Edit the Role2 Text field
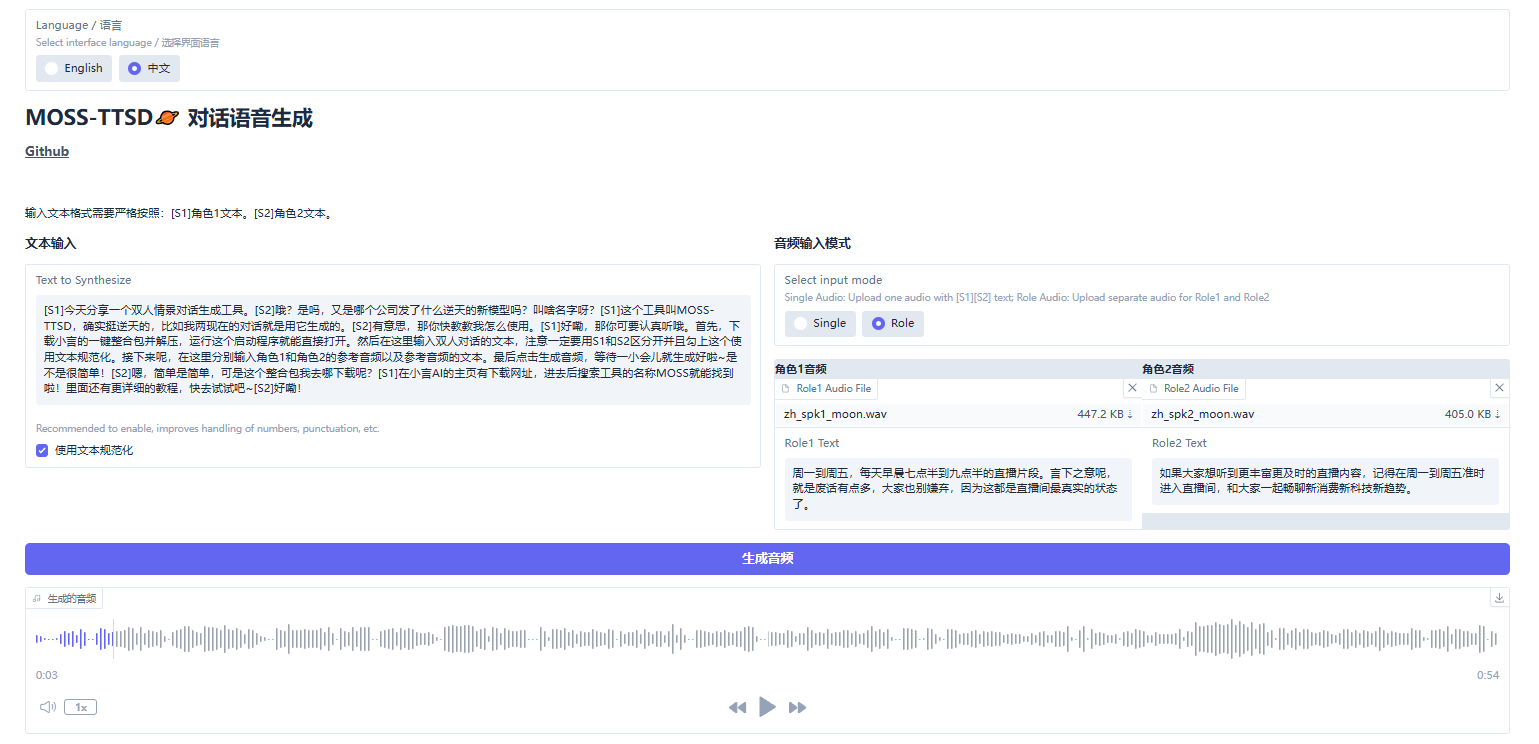This screenshot has width=1539, height=744. (1325, 481)
